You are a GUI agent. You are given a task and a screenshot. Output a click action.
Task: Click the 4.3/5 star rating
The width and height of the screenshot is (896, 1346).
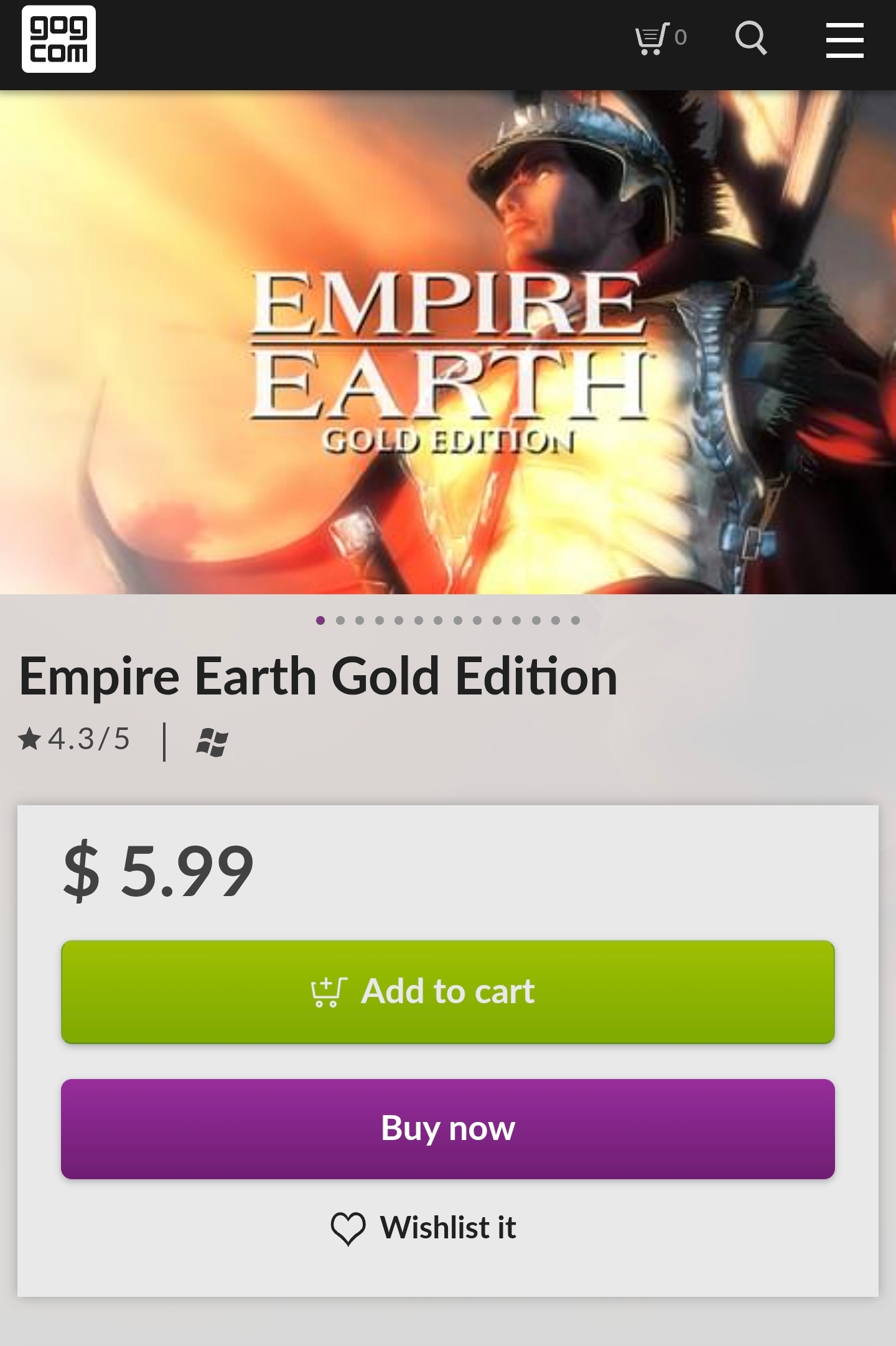75,739
